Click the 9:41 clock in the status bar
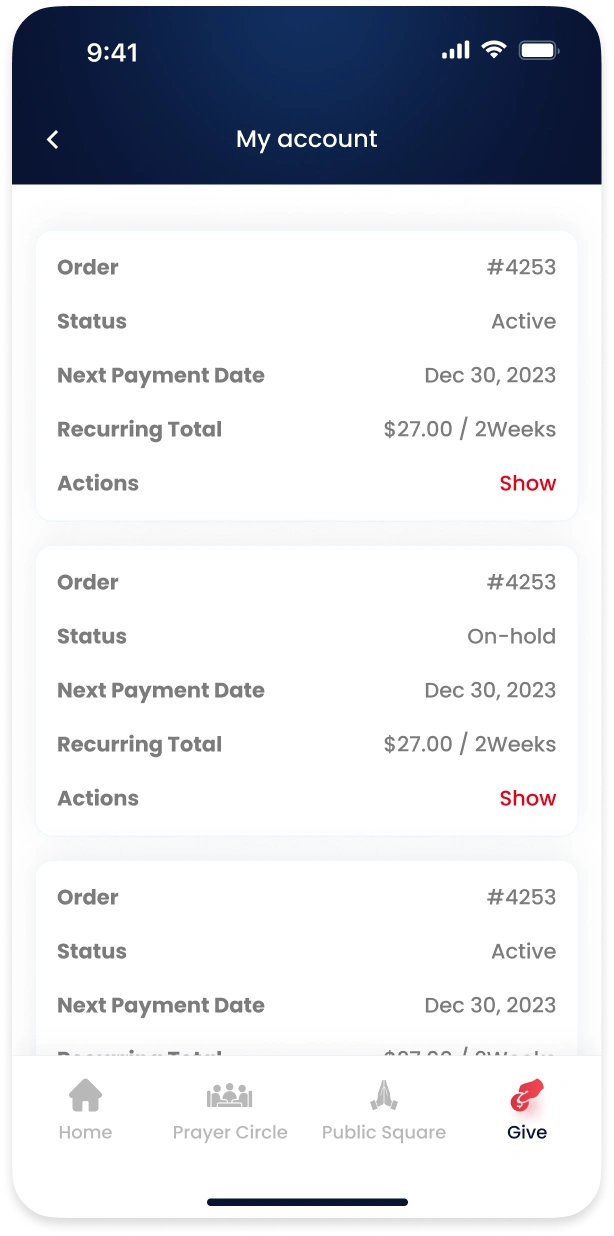The width and height of the screenshot is (614, 1236). tap(112, 53)
